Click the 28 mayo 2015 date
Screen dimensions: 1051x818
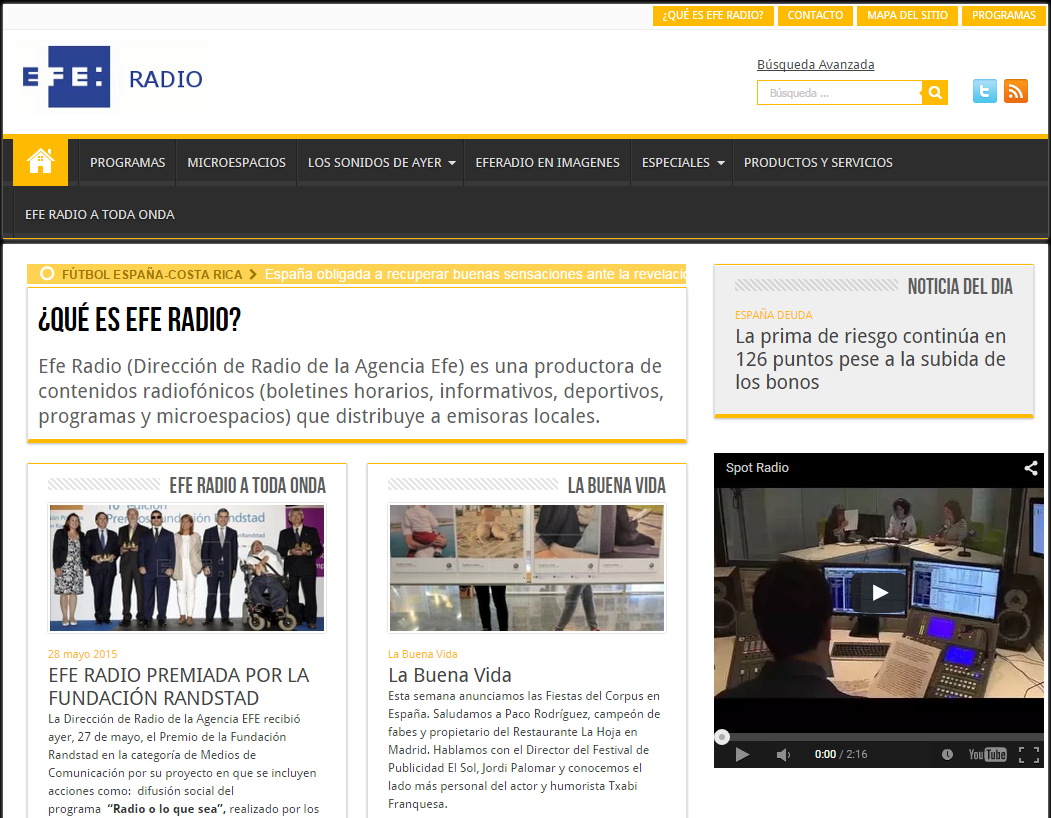82,654
